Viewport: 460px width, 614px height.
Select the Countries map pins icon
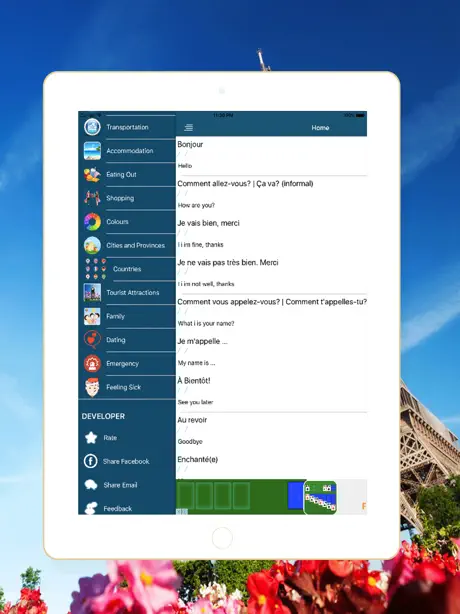coord(96,269)
